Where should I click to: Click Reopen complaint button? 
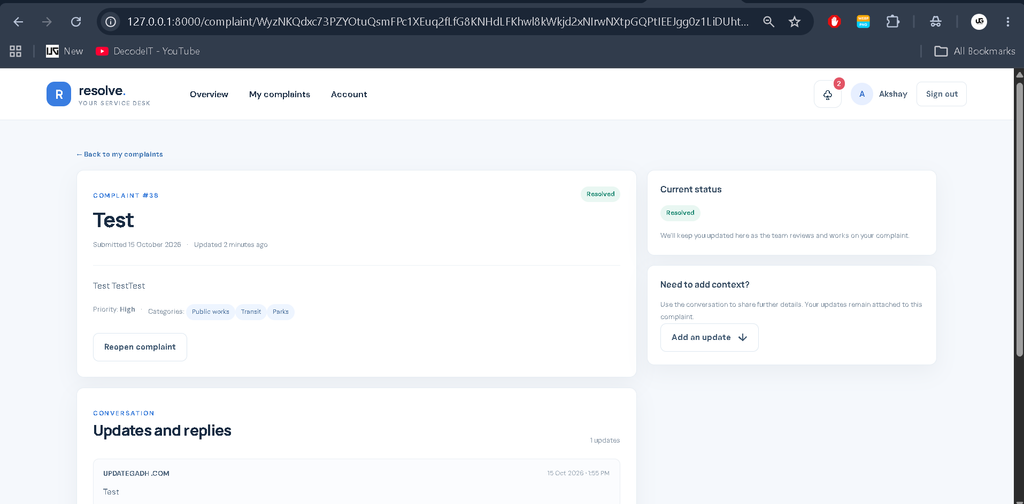(x=140, y=347)
